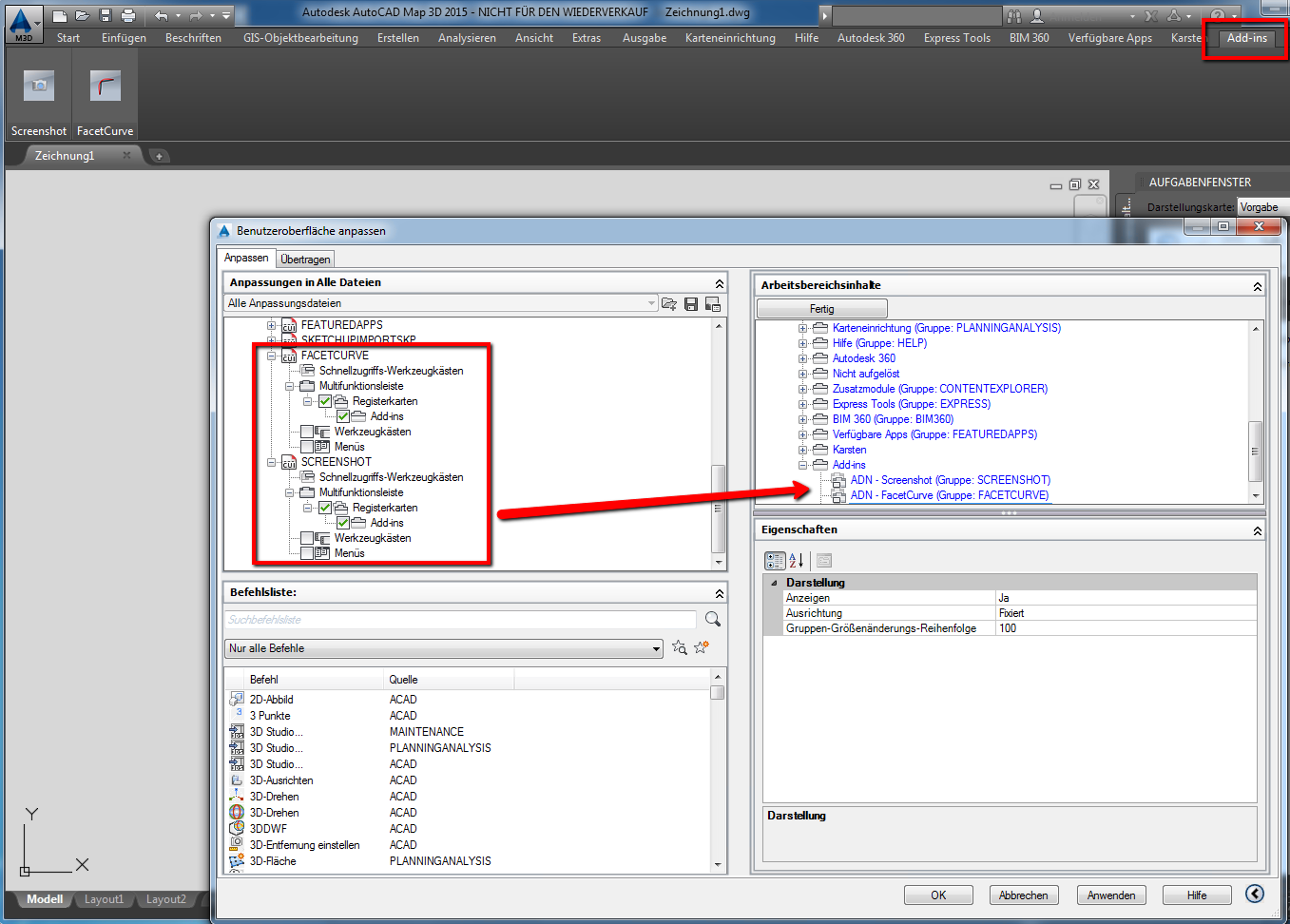Create a new command with the star icon
1290x924 pixels.
coord(702,647)
